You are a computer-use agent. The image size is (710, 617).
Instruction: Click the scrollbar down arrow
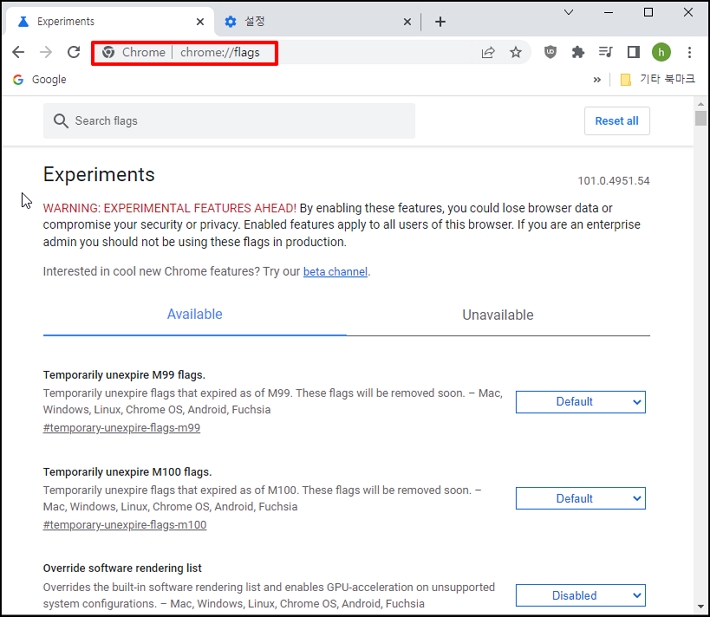tap(700, 607)
